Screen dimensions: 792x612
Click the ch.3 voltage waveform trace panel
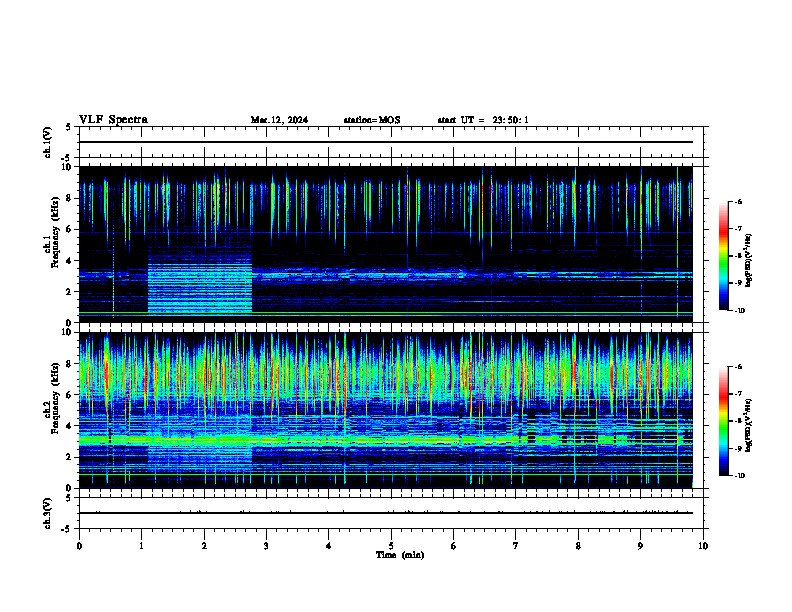coord(391,513)
